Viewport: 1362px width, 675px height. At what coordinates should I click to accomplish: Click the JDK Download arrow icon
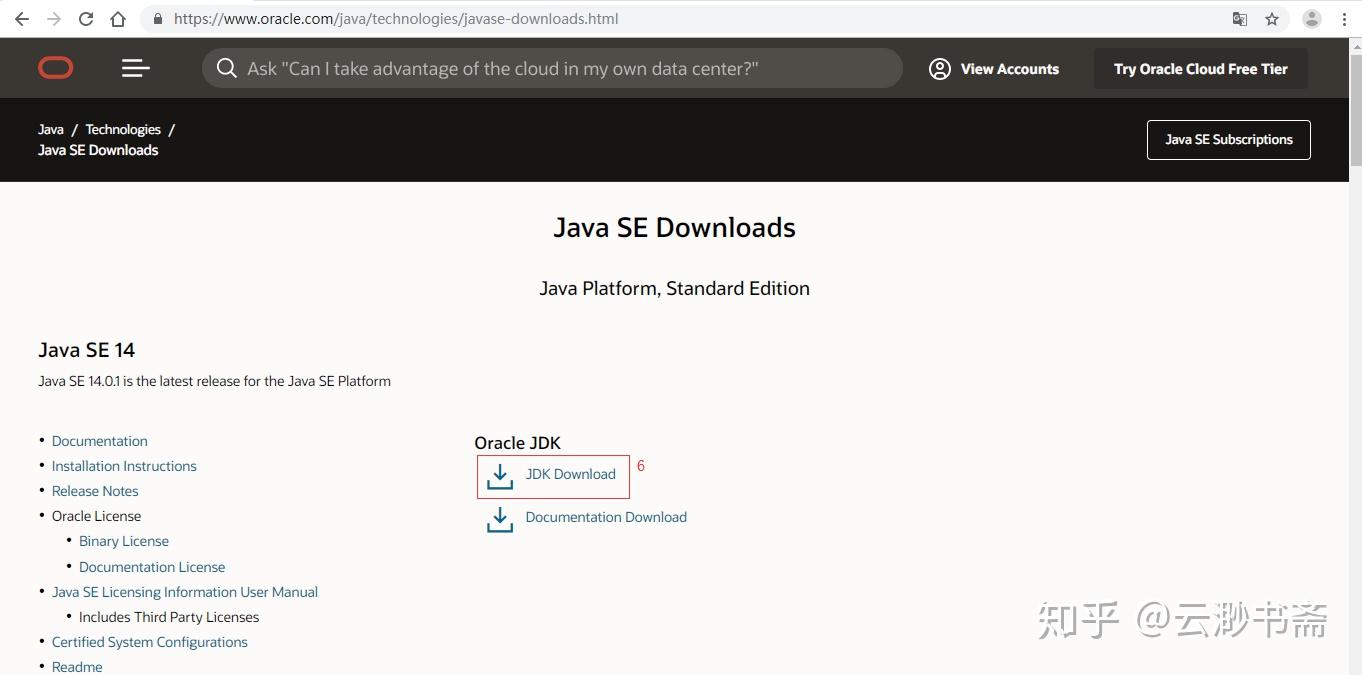coord(500,476)
